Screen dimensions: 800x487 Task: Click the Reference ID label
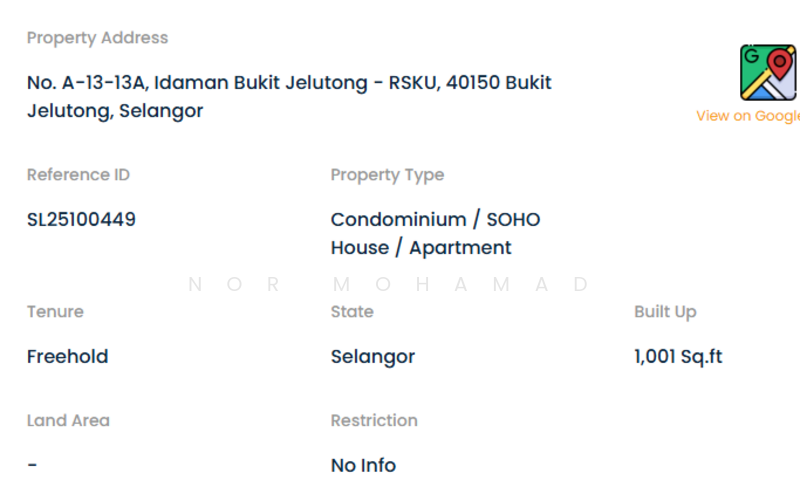pos(78,175)
